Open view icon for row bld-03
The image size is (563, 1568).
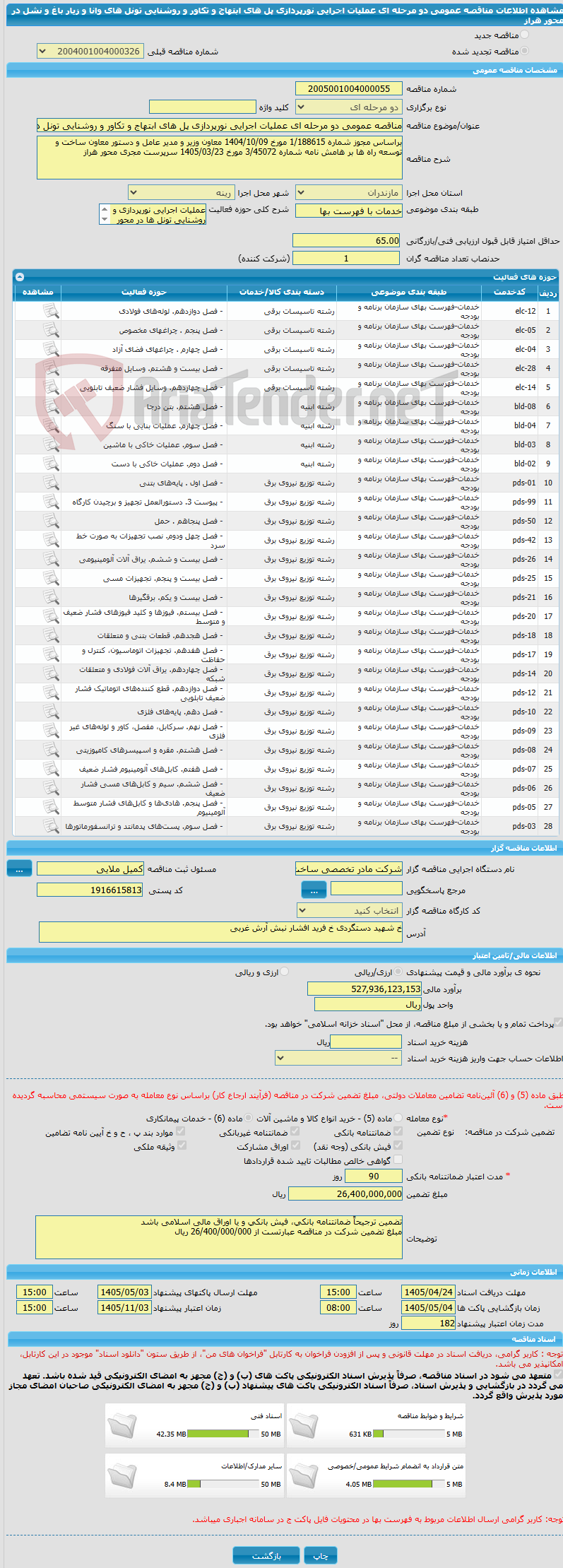[51, 444]
